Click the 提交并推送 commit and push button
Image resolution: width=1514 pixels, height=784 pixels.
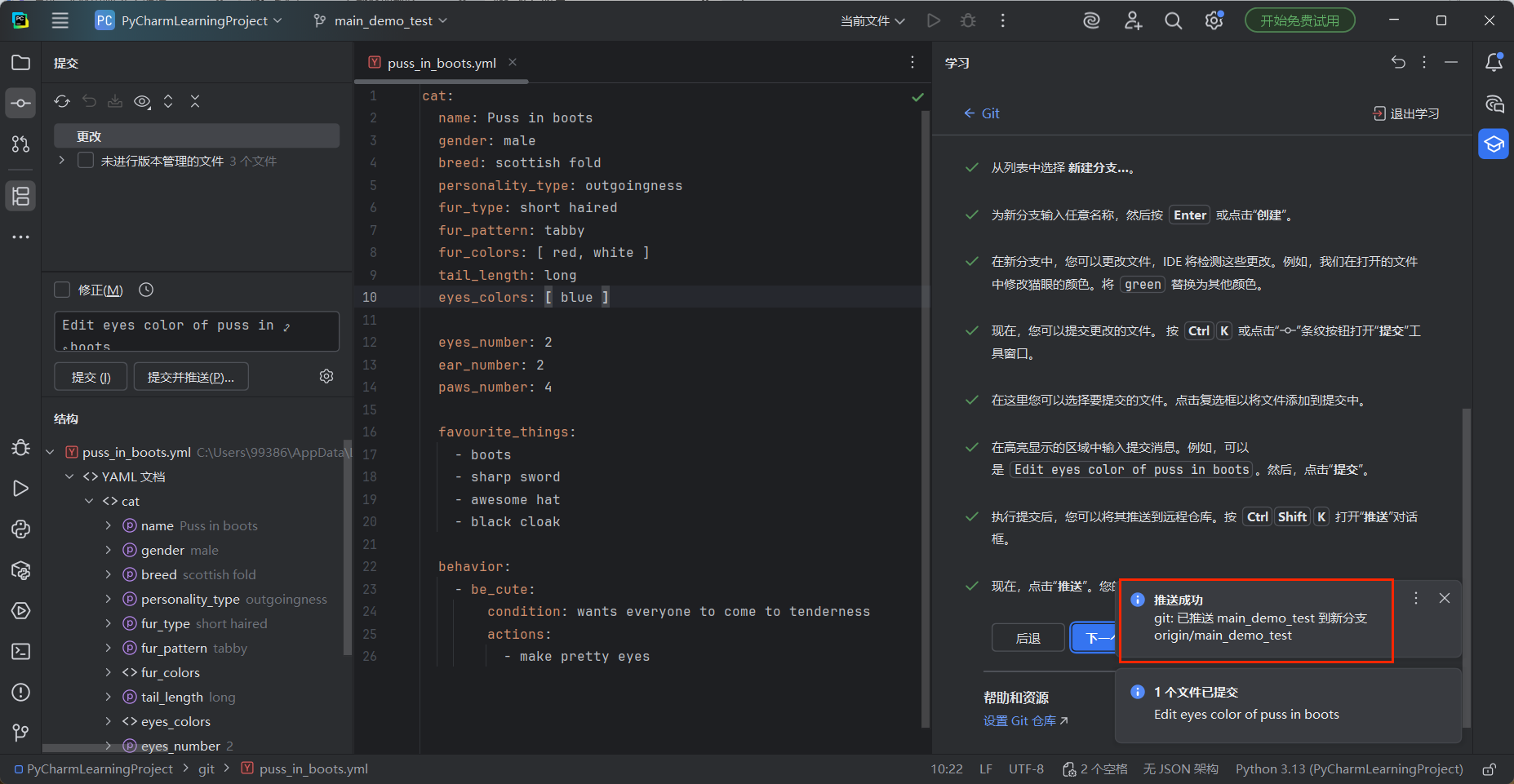pos(191,377)
